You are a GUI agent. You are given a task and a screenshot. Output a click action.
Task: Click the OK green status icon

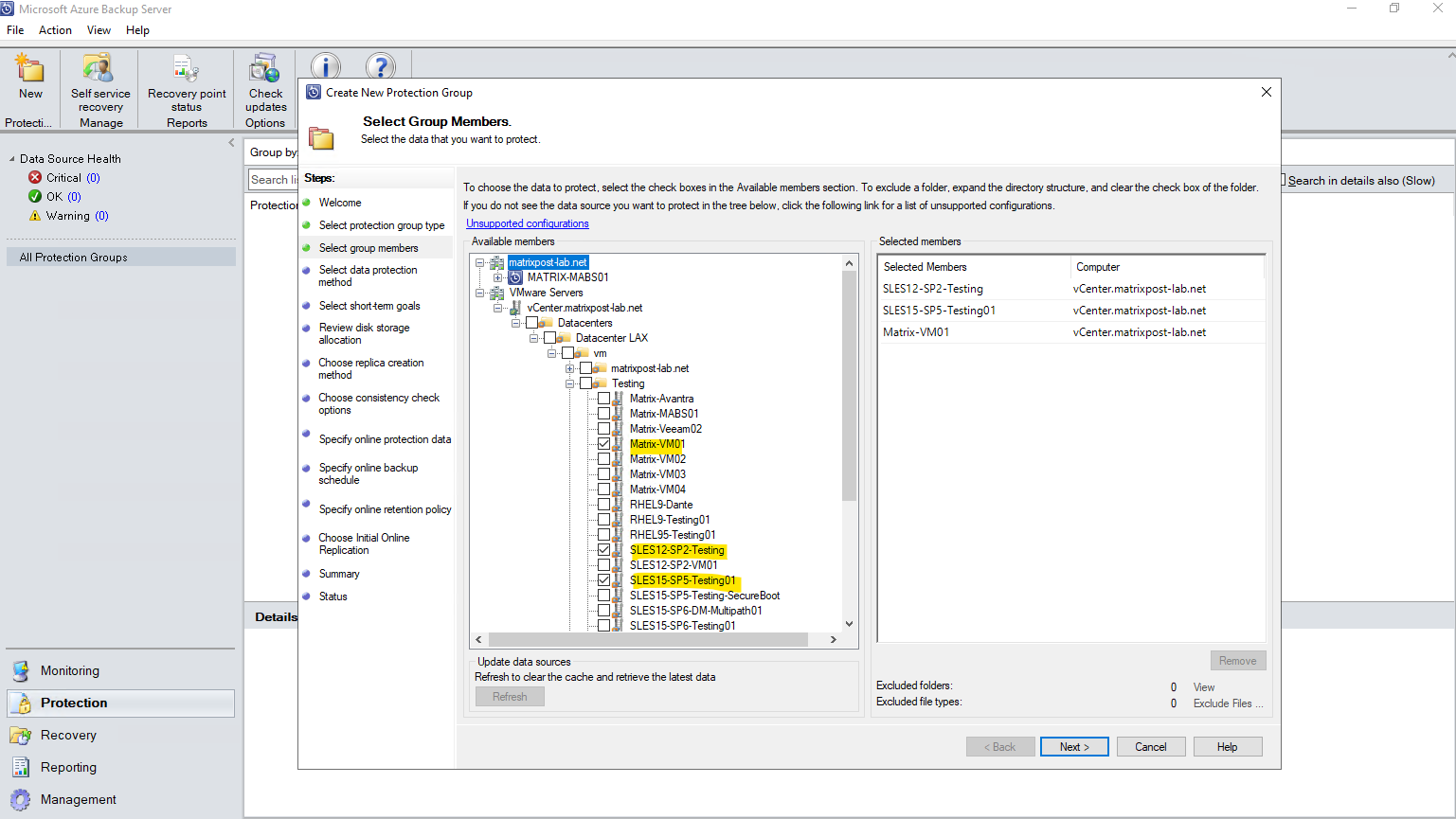click(35, 197)
